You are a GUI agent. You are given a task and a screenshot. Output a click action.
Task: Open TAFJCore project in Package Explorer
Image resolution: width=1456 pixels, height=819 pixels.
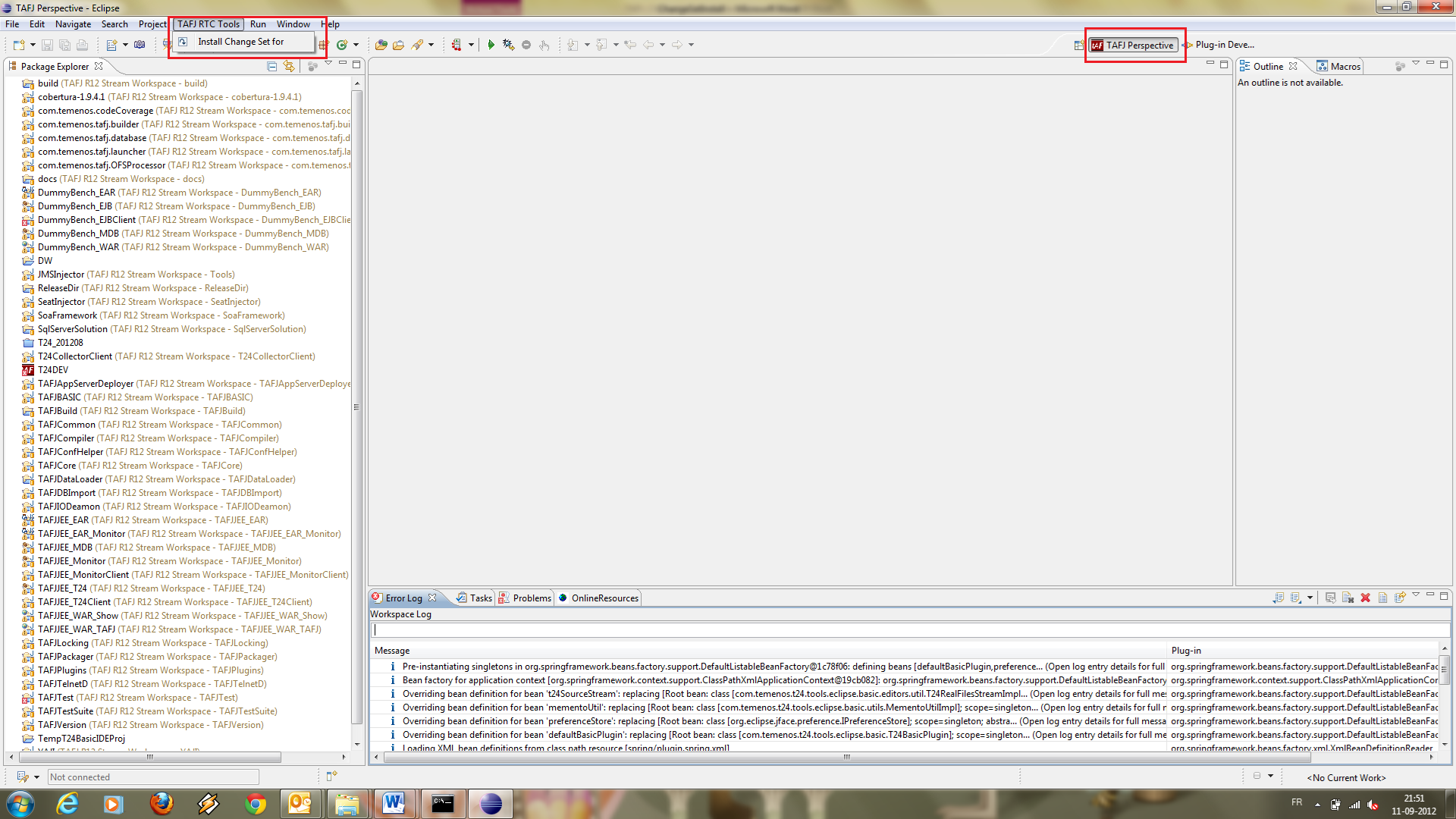[57, 466]
